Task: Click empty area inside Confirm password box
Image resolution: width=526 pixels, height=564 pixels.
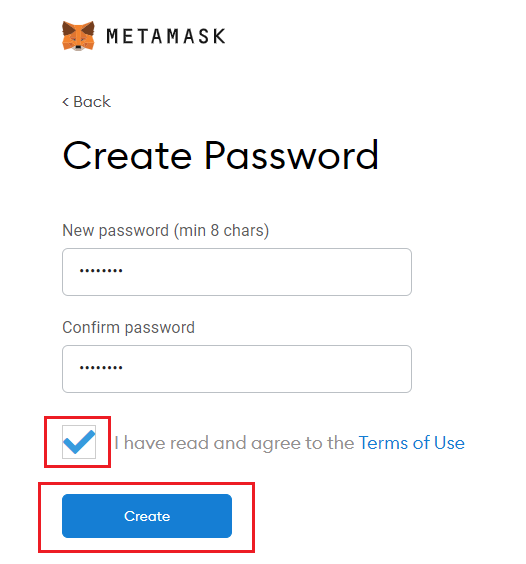Action: (x=266, y=369)
